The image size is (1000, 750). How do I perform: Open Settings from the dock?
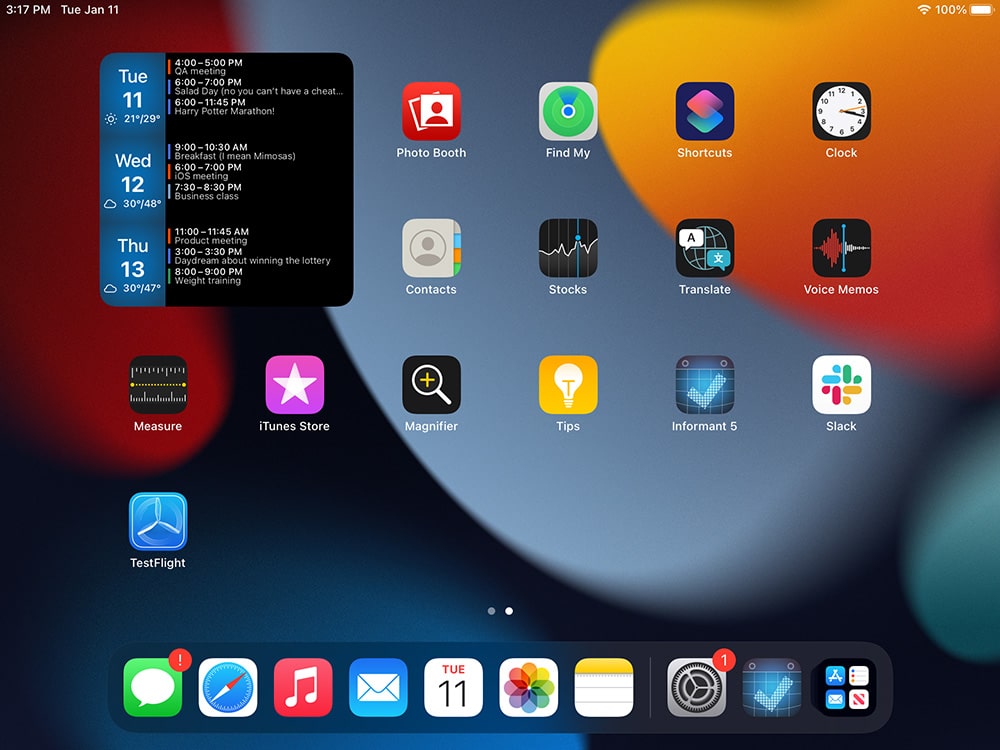pyautogui.click(x=696, y=688)
